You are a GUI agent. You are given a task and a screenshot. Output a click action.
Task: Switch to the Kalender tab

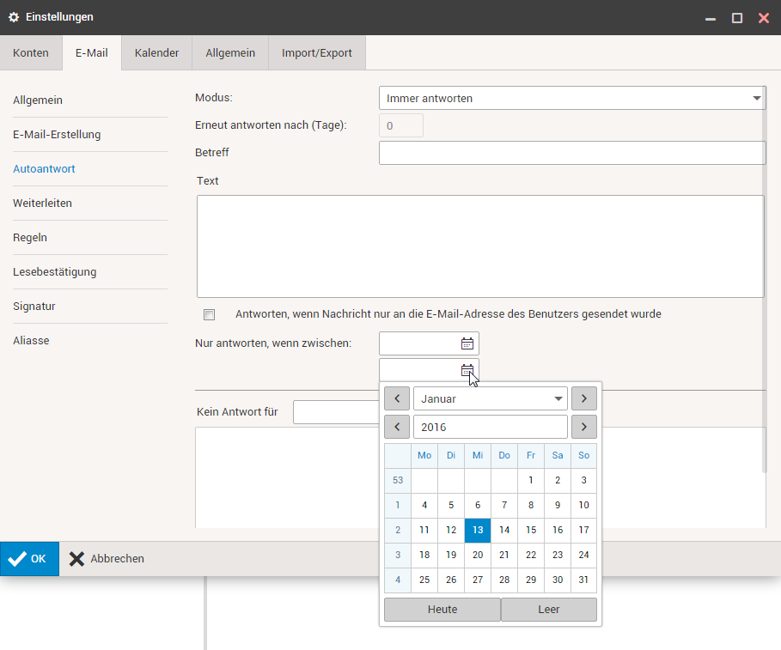pos(157,53)
